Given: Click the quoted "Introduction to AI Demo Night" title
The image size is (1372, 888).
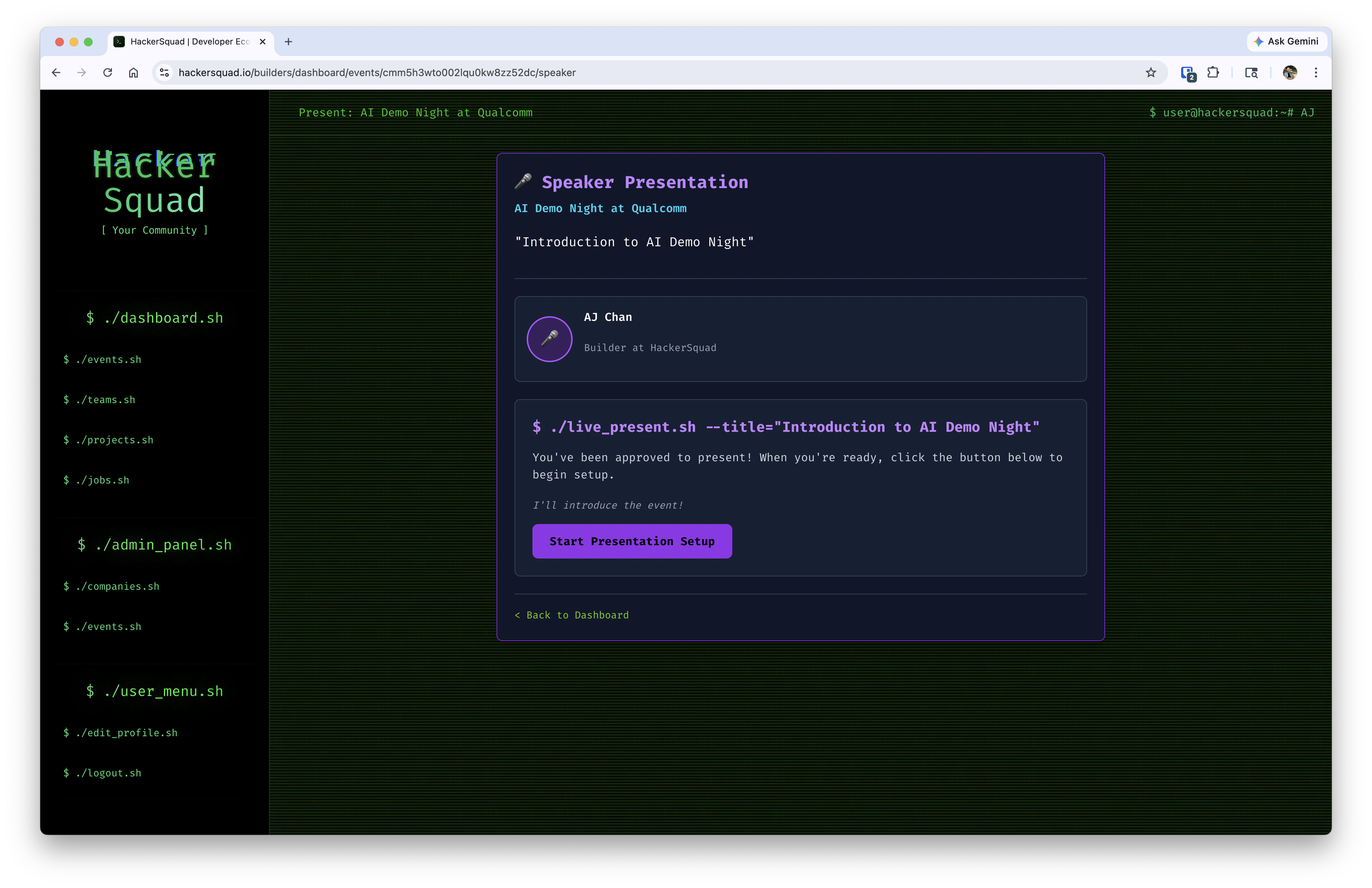Looking at the screenshot, I should (x=634, y=242).
